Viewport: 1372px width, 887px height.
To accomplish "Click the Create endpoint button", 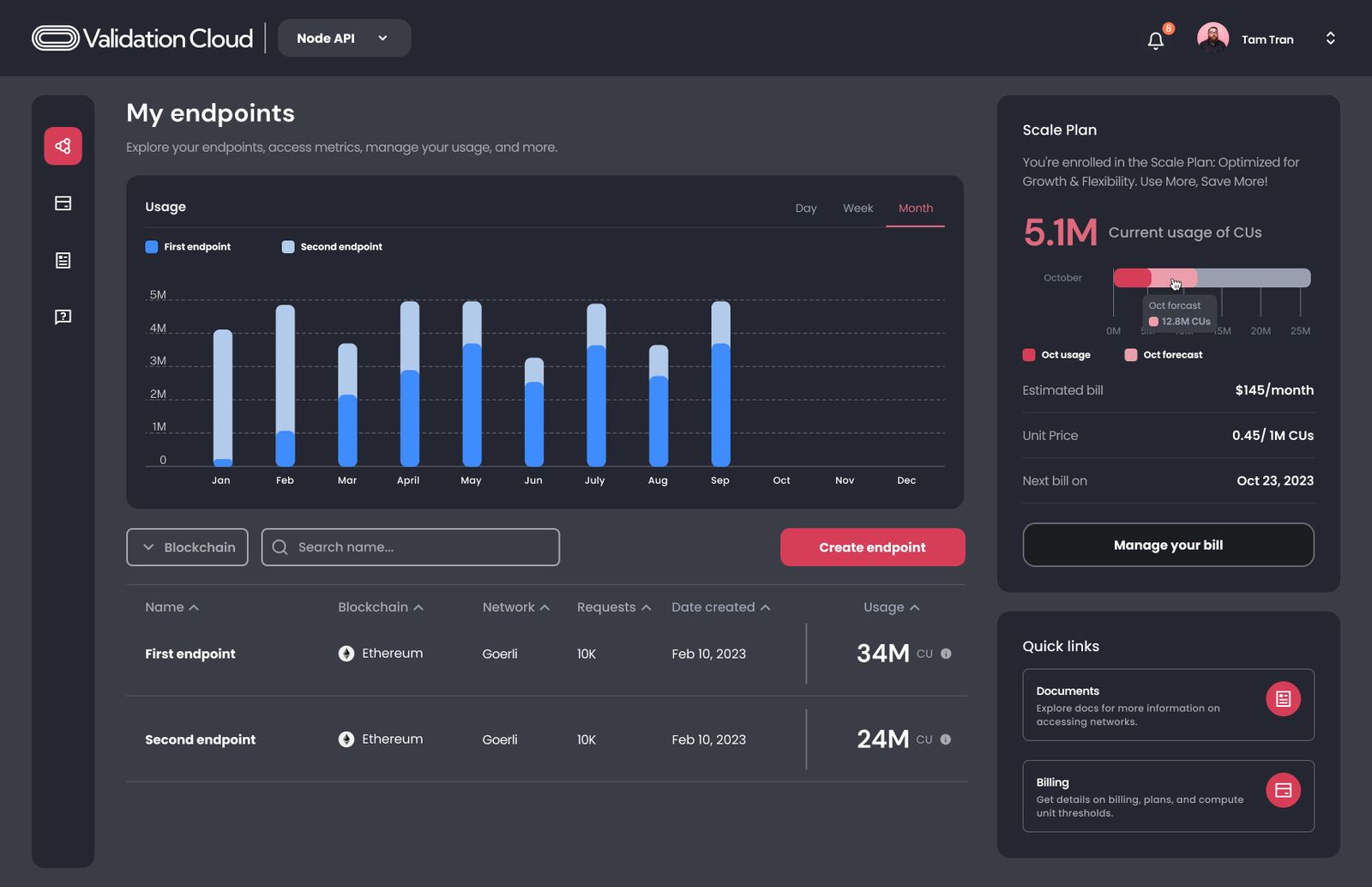I will click(872, 547).
